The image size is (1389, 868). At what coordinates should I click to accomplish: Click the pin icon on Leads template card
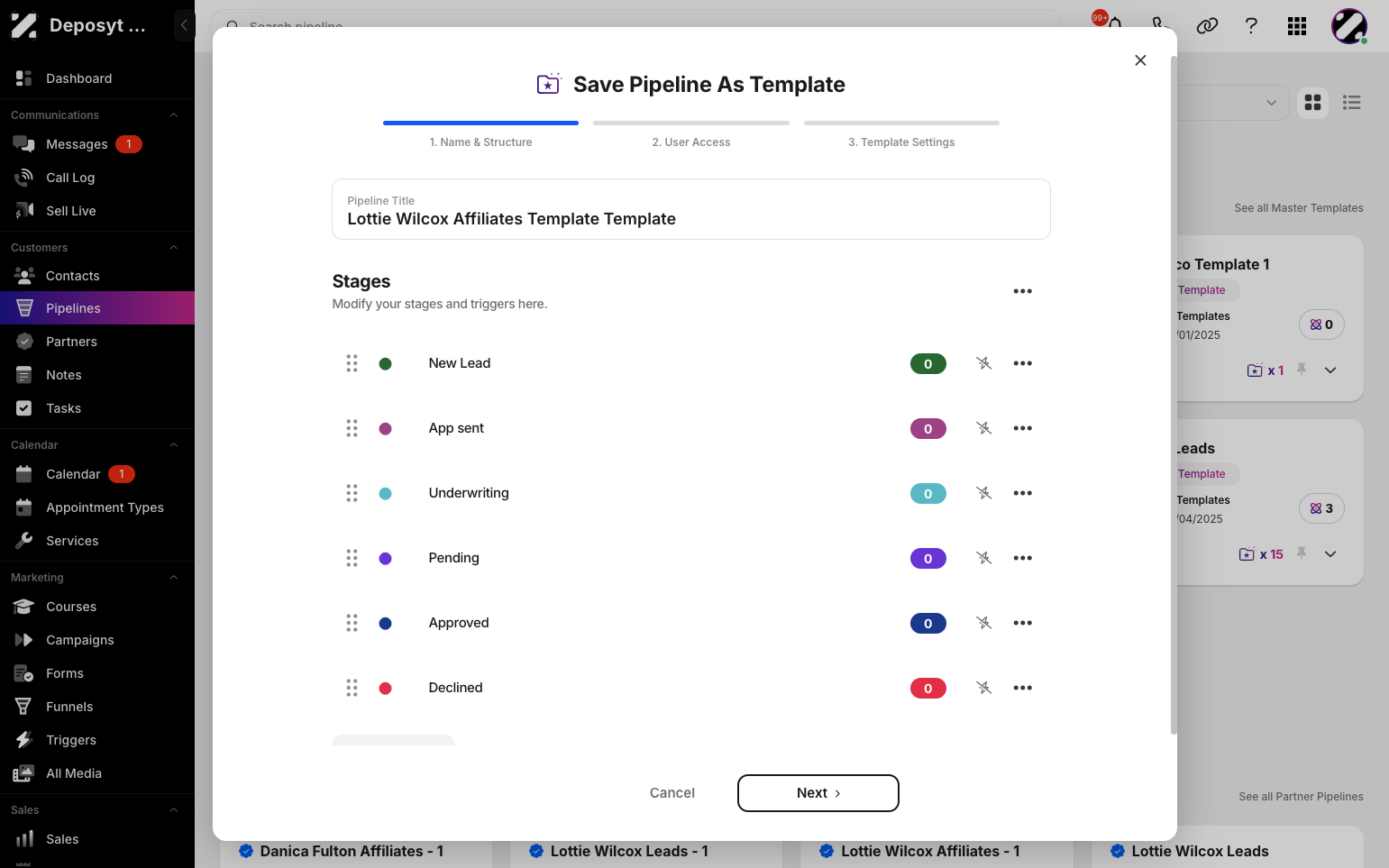[x=1302, y=553]
